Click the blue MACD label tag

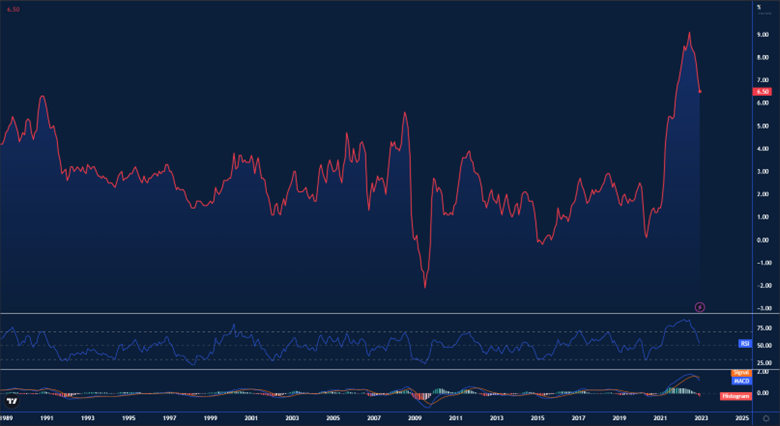(741, 381)
